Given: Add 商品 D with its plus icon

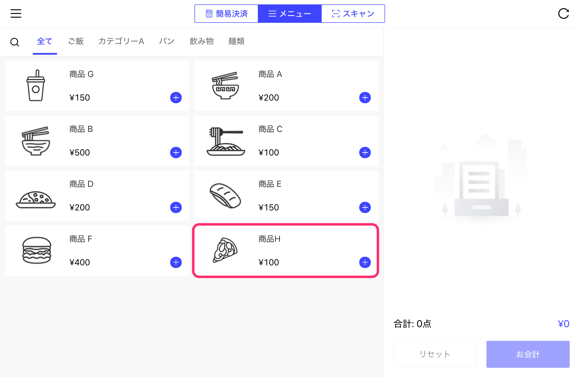Looking at the screenshot, I should (x=176, y=207).
